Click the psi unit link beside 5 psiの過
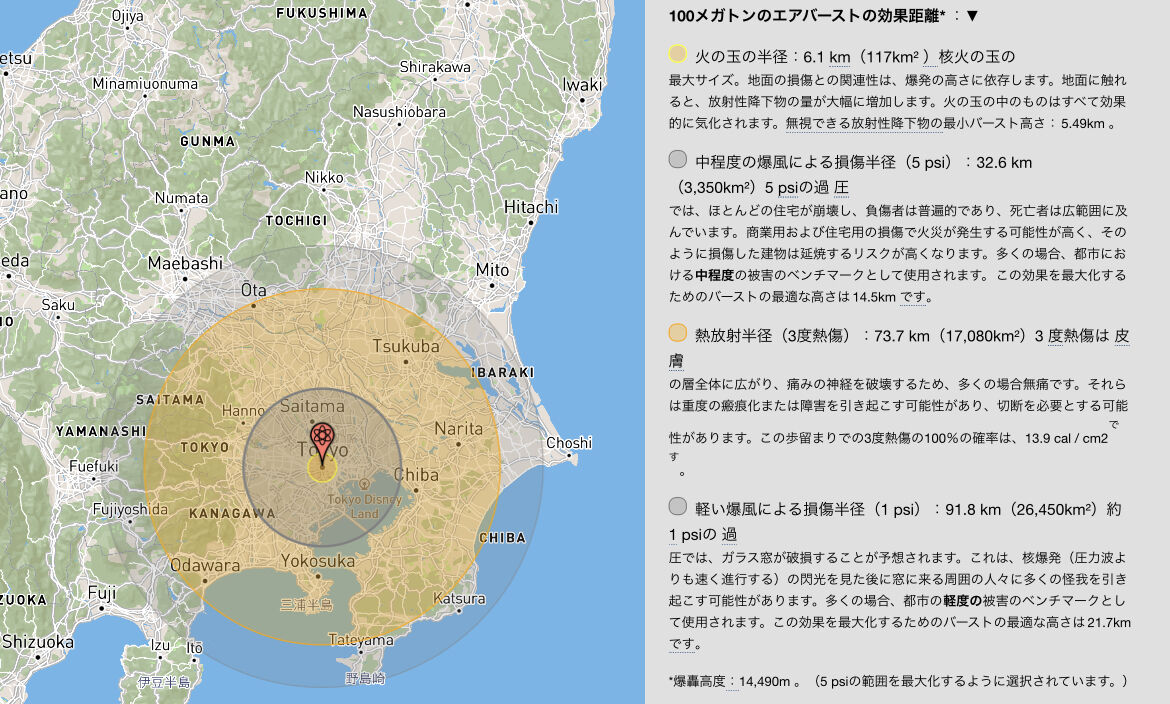Screen dimensions: 1170x704 (789, 188)
